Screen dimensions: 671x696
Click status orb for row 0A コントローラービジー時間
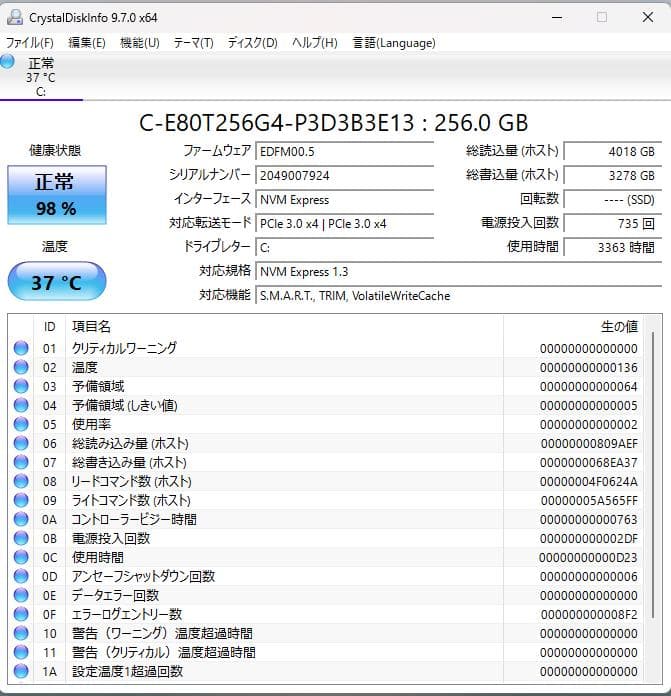(x=21, y=519)
